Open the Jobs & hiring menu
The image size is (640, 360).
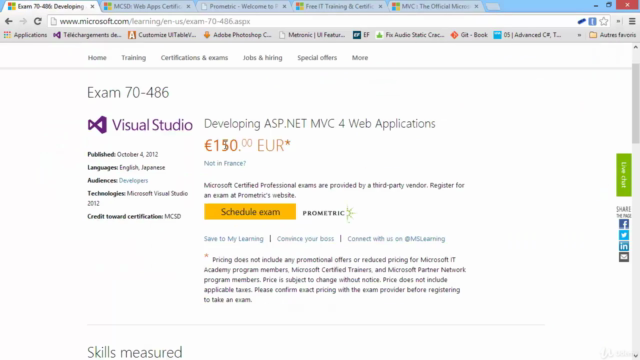(x=262, y=58)
